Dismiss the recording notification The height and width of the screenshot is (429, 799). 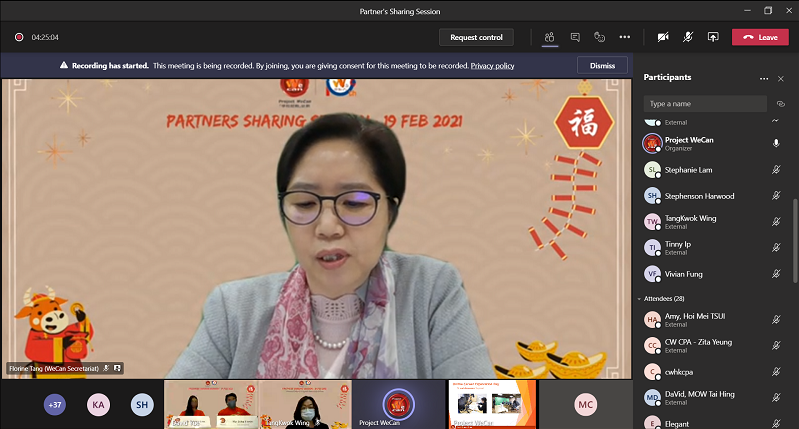pos(602,65)
